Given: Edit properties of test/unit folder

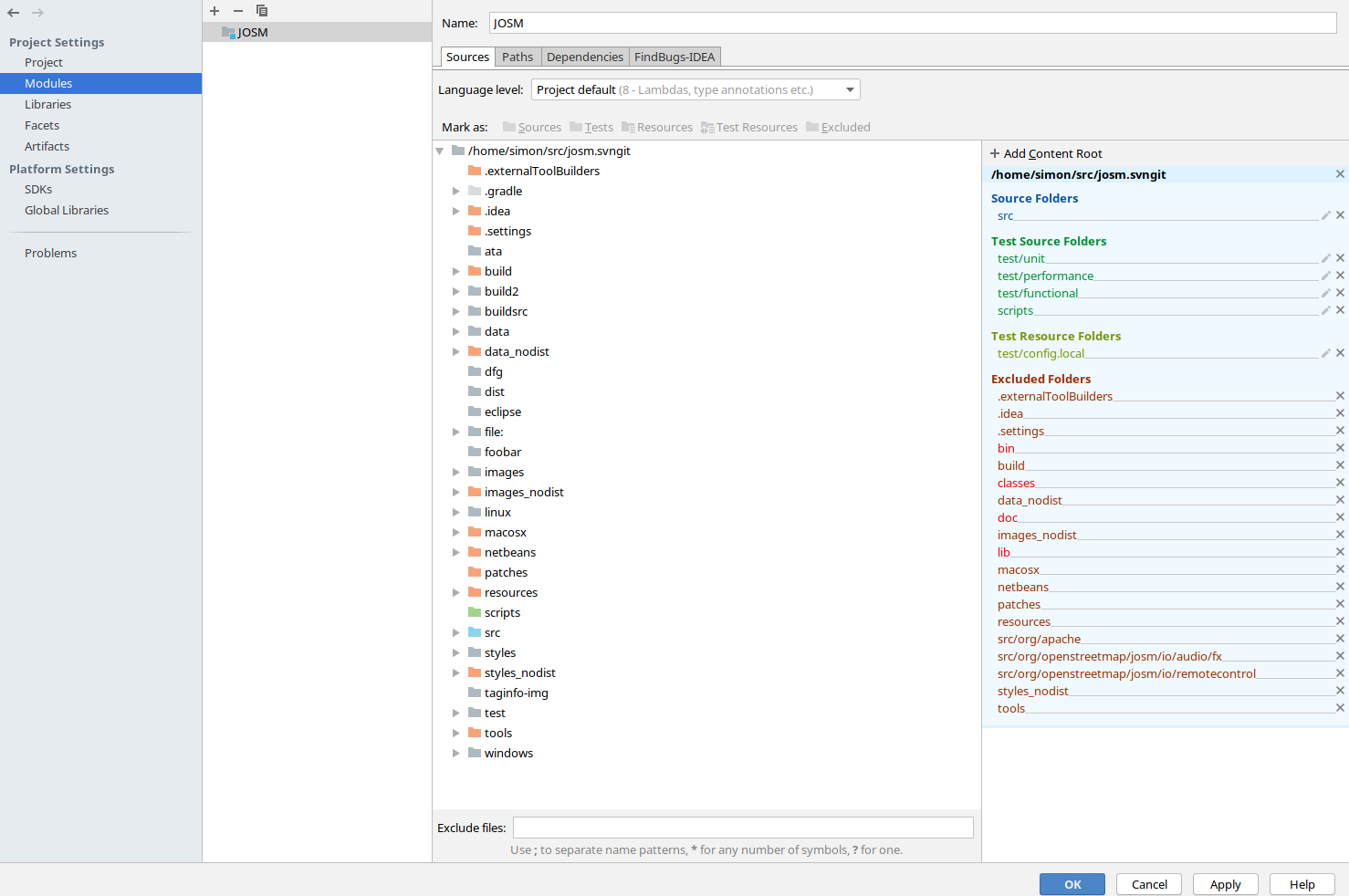Looking at the screenshot, I should click(x=1325, y=258).
